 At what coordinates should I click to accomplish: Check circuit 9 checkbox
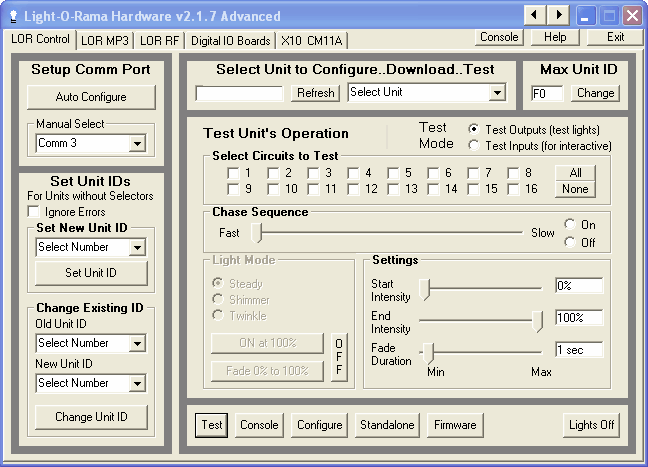coord(233,189)
